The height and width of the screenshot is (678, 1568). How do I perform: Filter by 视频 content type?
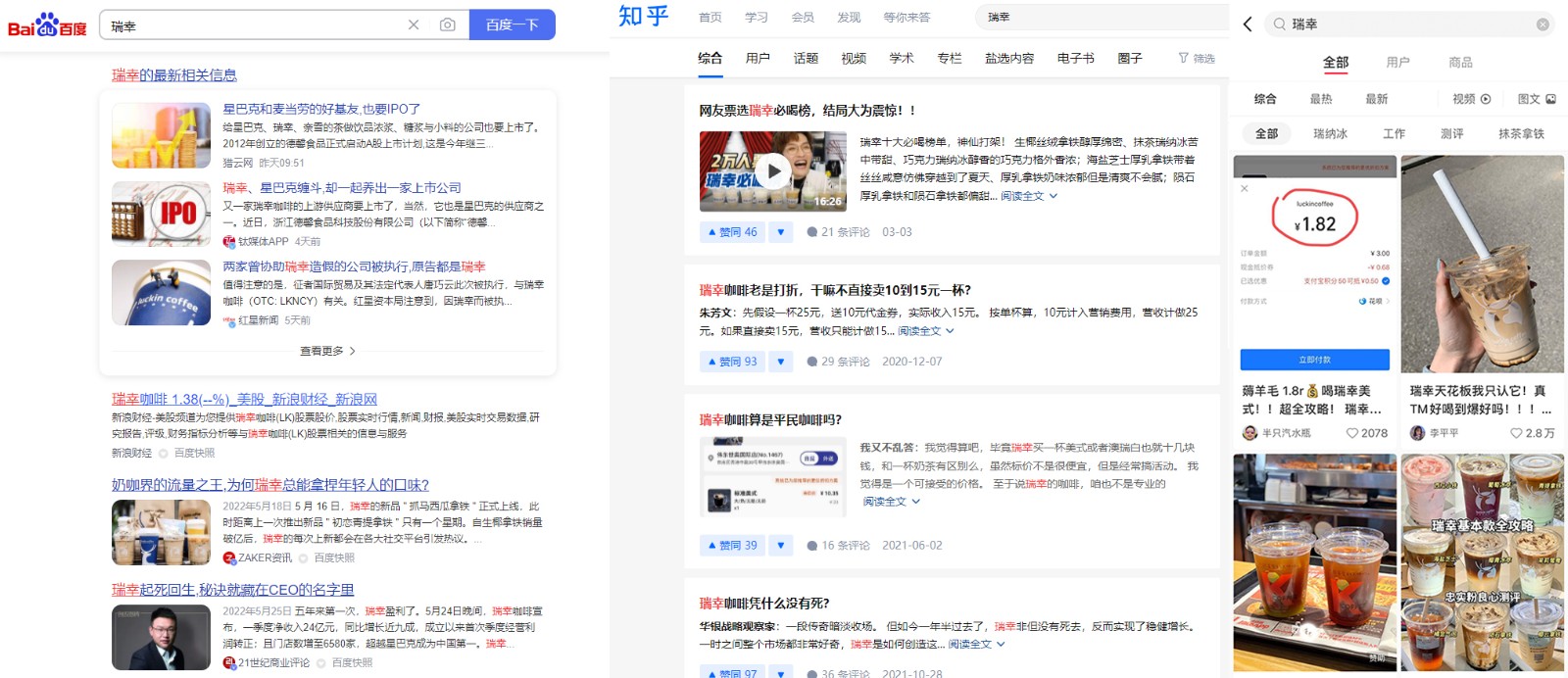[1471, 99]
